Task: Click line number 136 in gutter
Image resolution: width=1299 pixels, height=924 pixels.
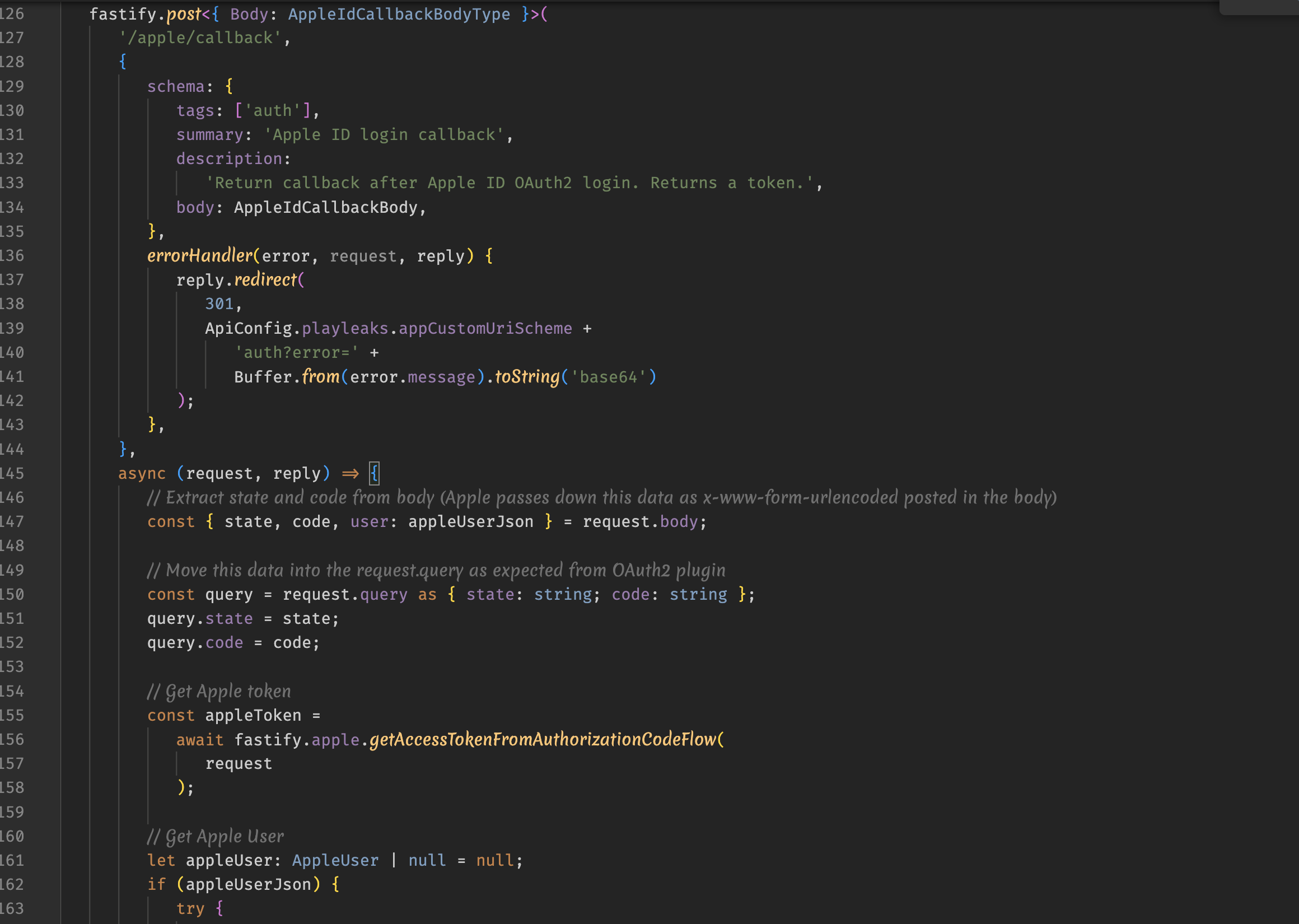Action: pos(12,256)
